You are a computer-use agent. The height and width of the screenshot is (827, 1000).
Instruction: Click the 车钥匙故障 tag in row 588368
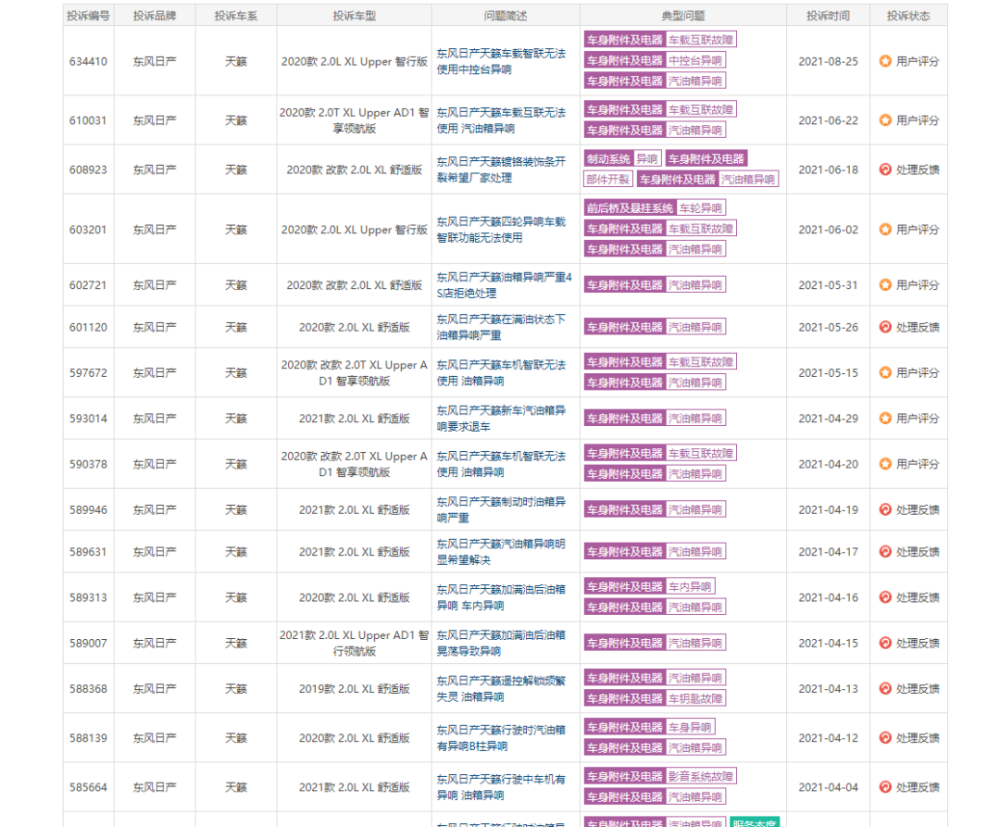tap(695, 698)
